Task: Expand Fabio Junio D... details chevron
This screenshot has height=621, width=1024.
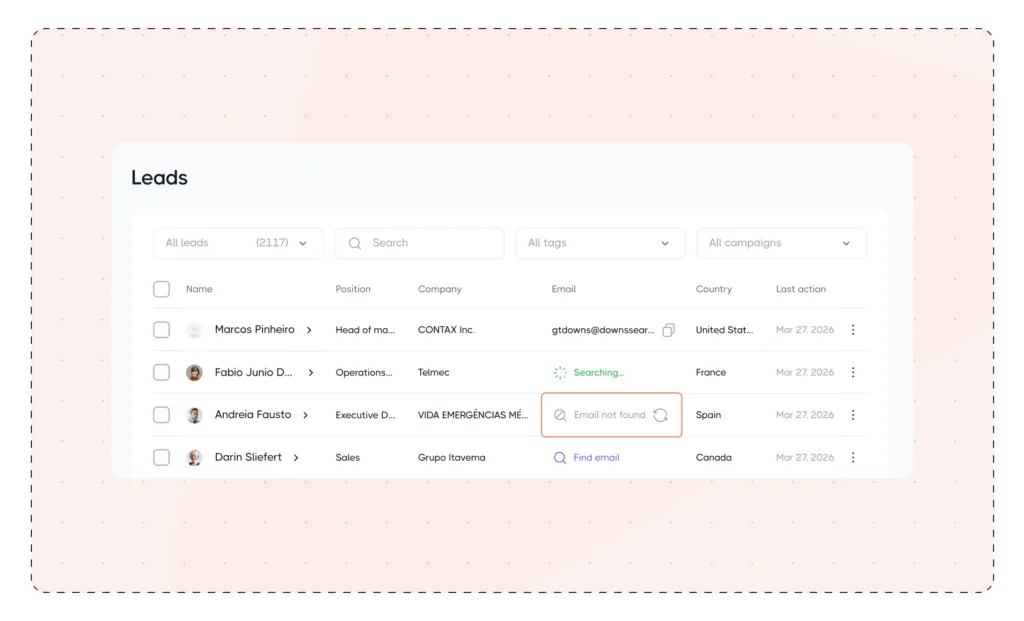Action: pyautogui.click(x=311, y=373)
